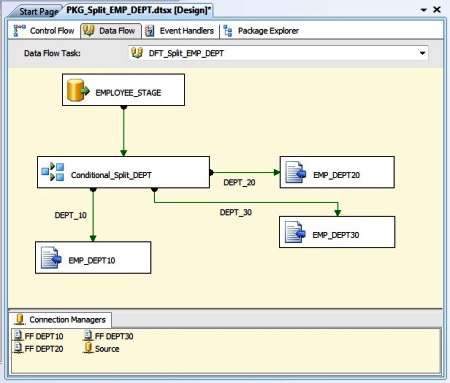450x383 pixels.
Task: Open the Data Flow Task dropdown arrow
Action: pos(422,53)
